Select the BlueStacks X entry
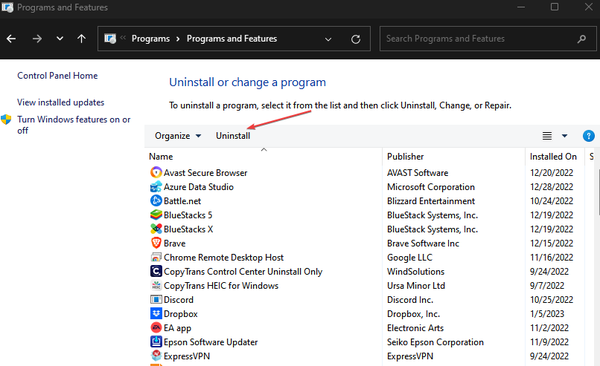The image size is (600, 366). point(188,229)
